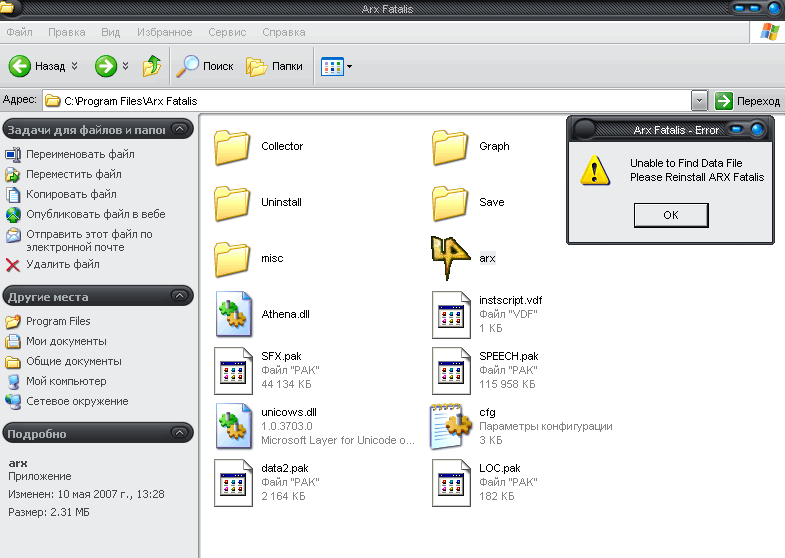This screenshot has width=785, height=558.
Task: Expand the address bar dropdown
Action: coord(699,101)
